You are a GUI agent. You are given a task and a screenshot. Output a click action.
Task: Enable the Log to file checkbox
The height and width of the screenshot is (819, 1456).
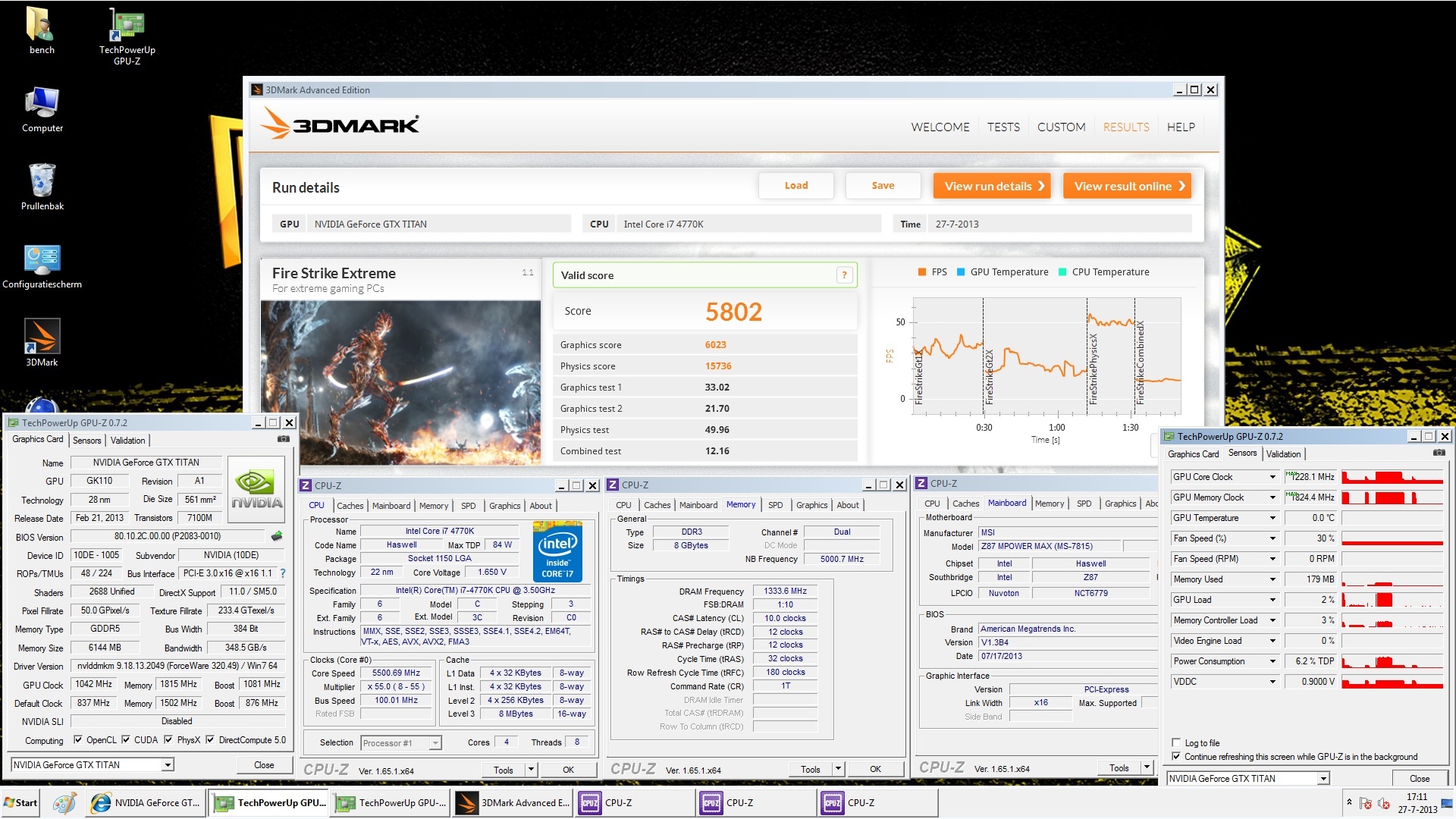click(x=1176, y=743)
